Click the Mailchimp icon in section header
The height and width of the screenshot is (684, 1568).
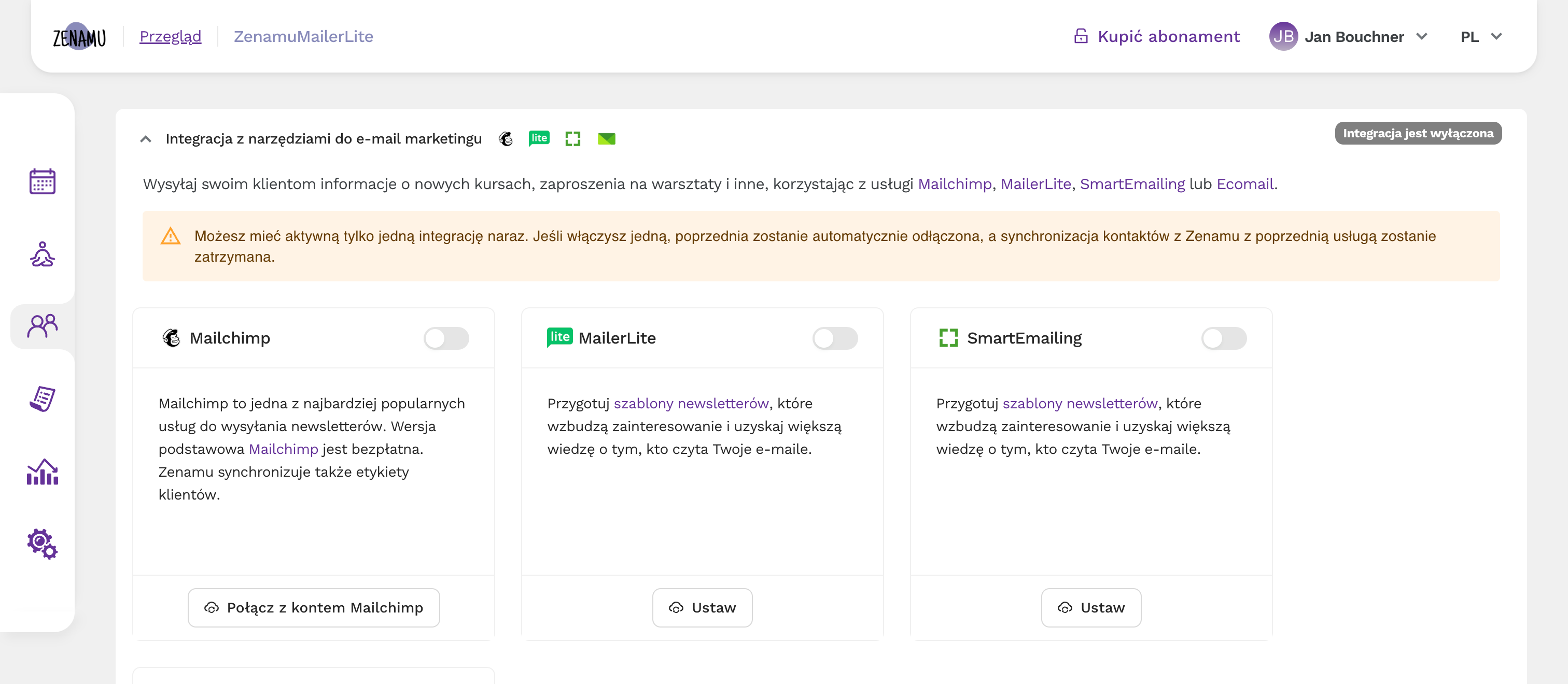tap(505, 139)
